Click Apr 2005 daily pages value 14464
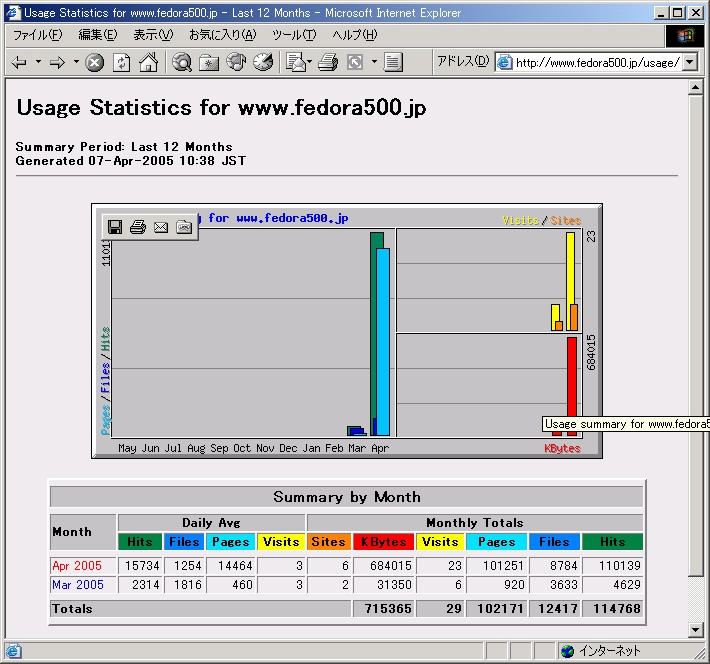This screenshot has width=710, height=664. click(235, 566)
